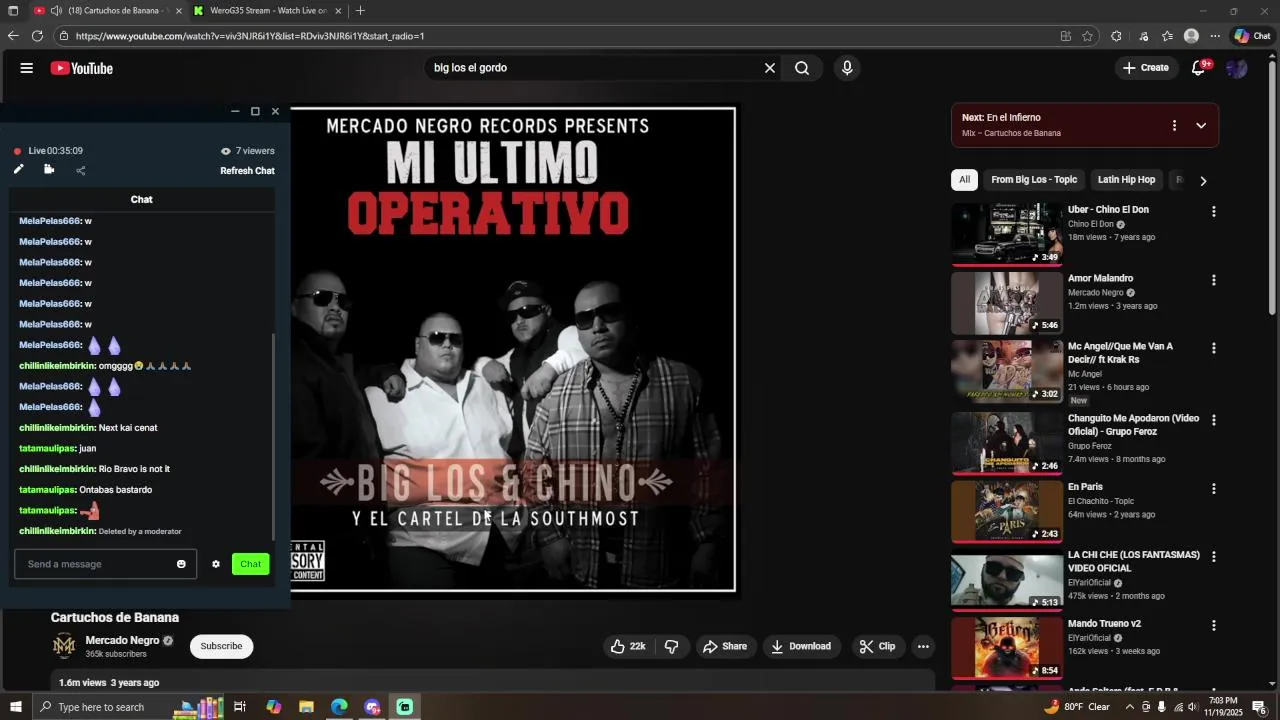Screen dimensions: 1280x720
Task: Select the Chat tab header in stream panel
Action: pos(141,199)
